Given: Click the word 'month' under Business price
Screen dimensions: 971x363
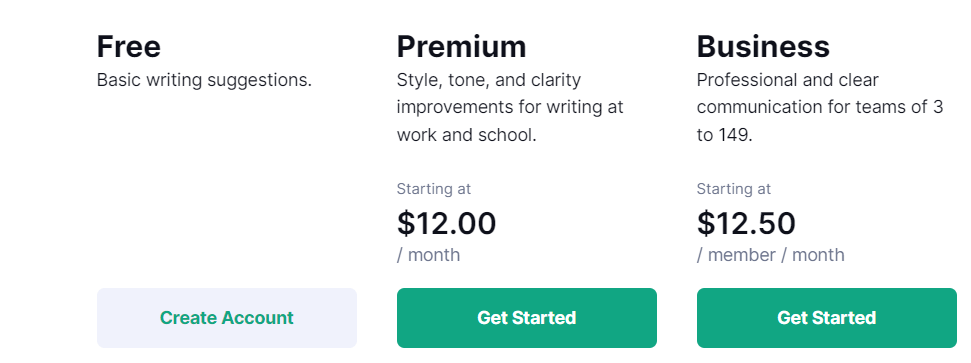Looking at the screenshot, I should pos(818,255).
